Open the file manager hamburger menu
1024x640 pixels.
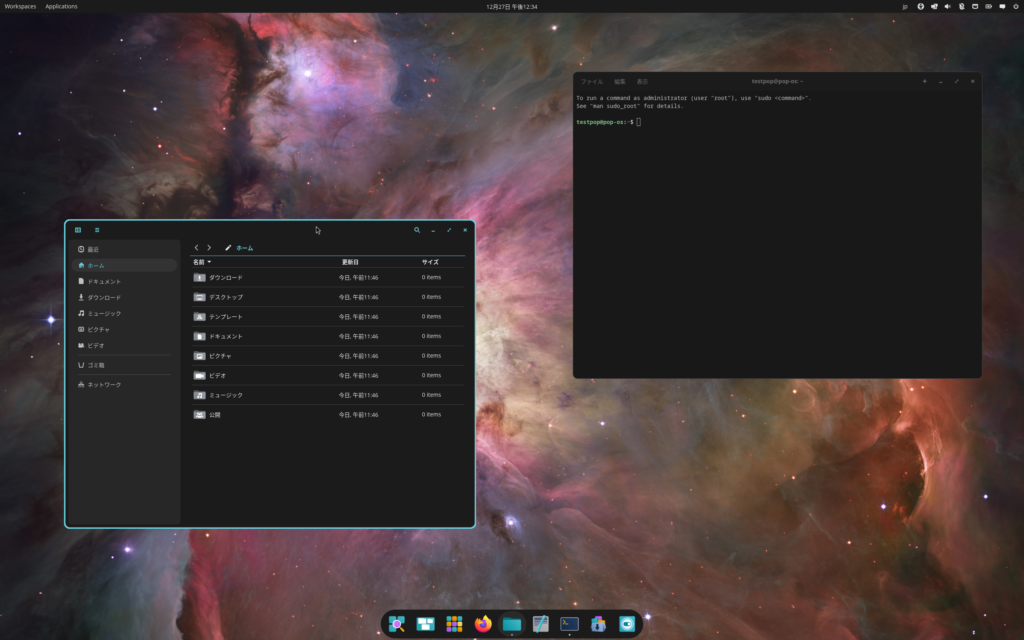pos(97,230)
